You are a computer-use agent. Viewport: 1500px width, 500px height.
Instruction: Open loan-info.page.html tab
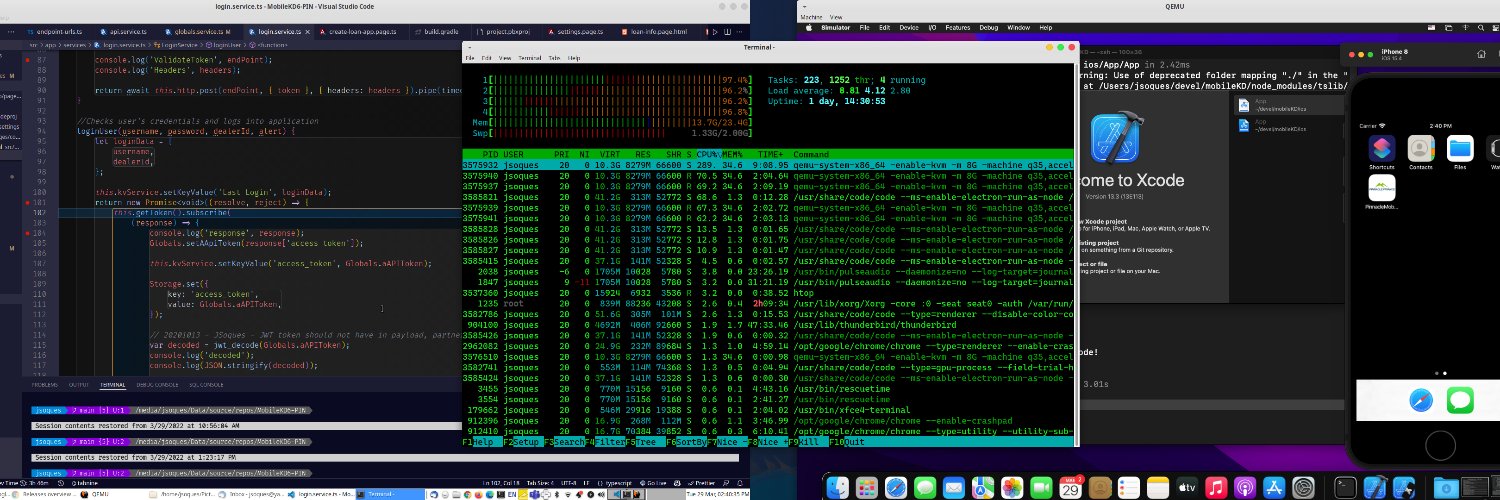click(652, 32)
